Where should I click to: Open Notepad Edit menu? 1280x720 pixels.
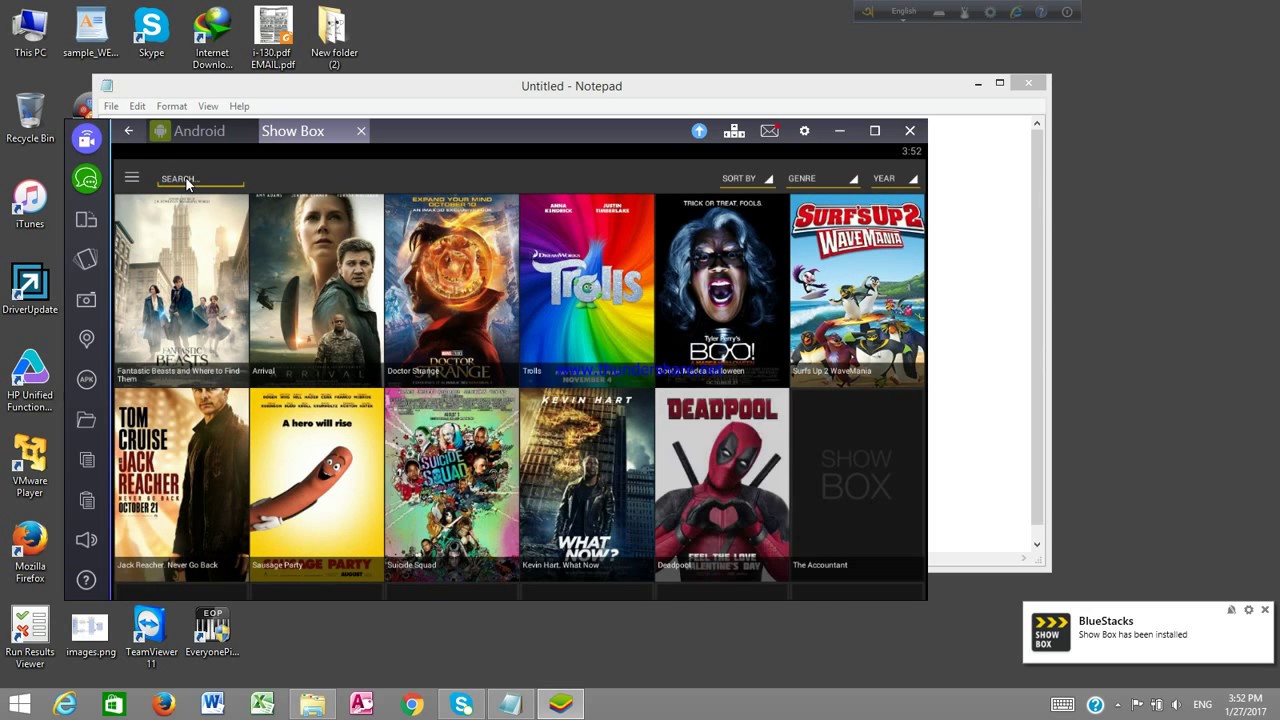(137, 106)
